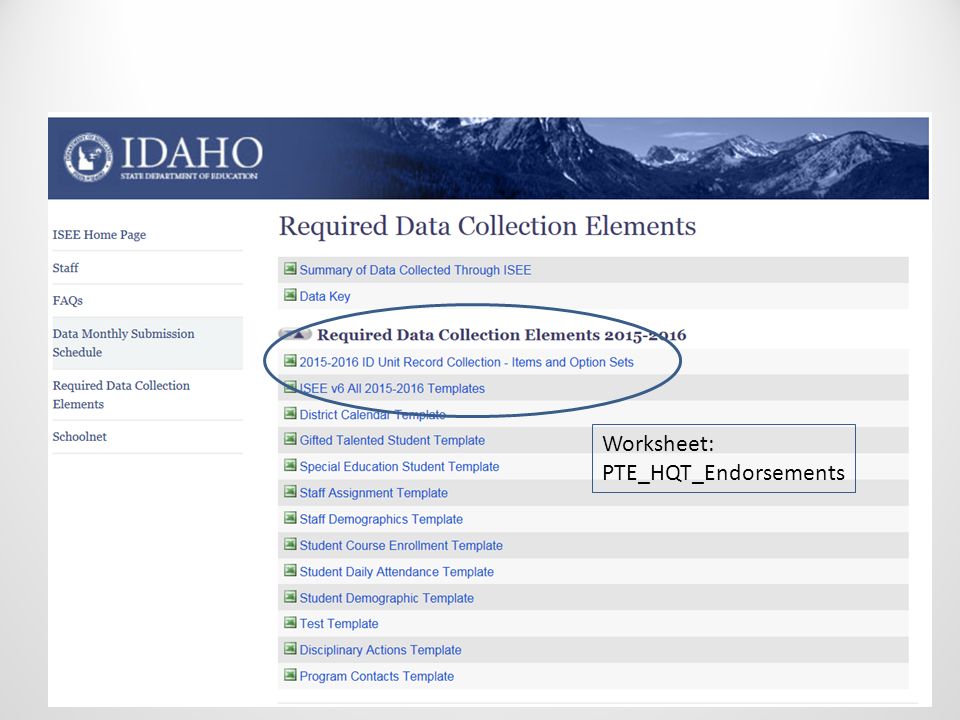The width and height of the screenshot is (960, 720).
Task: Click the file icon beside Program Contacts Template
Action: click(x=290, y=675)
